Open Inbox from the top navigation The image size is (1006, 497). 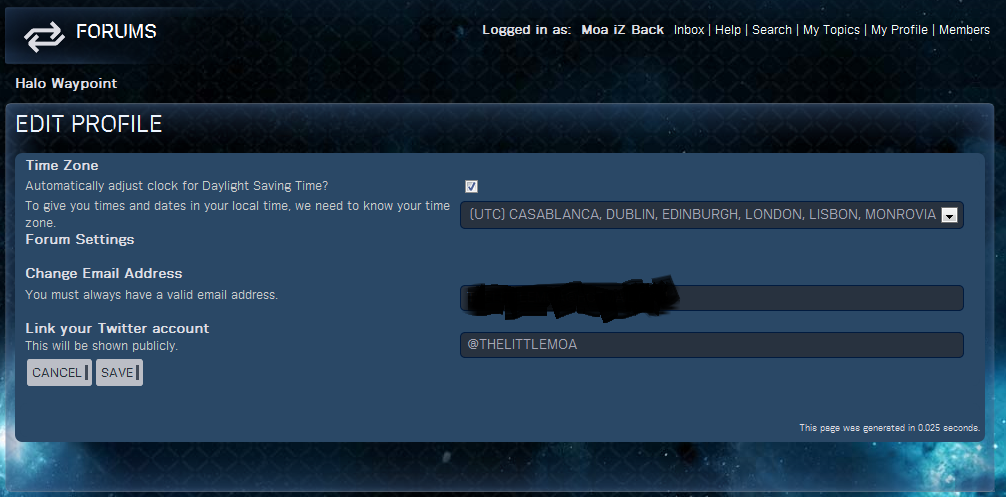point(689,29)
